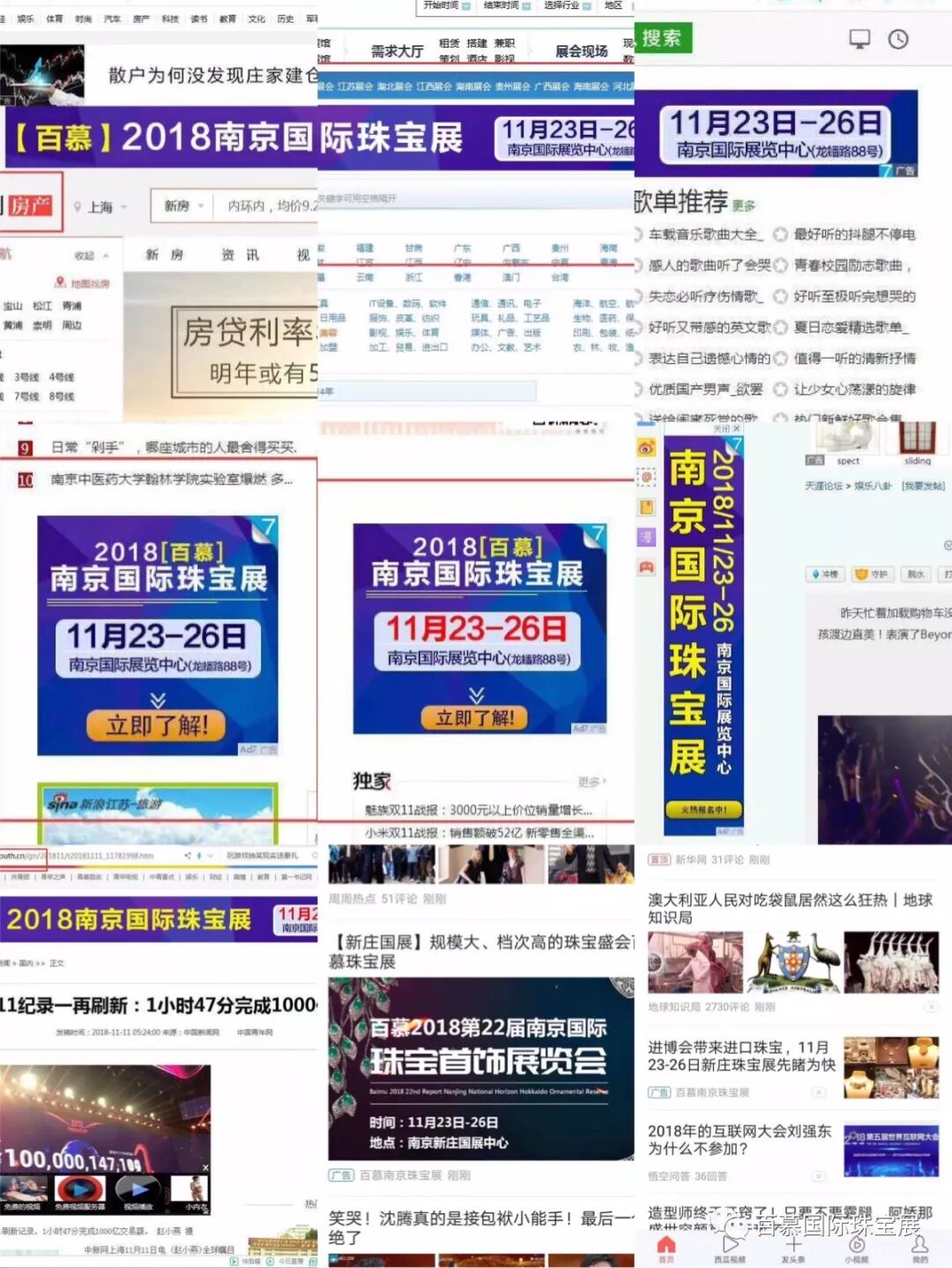The image size is (952, 1268).
Task: Click the 开始时间 date field
Action: (x=446, y=5)
